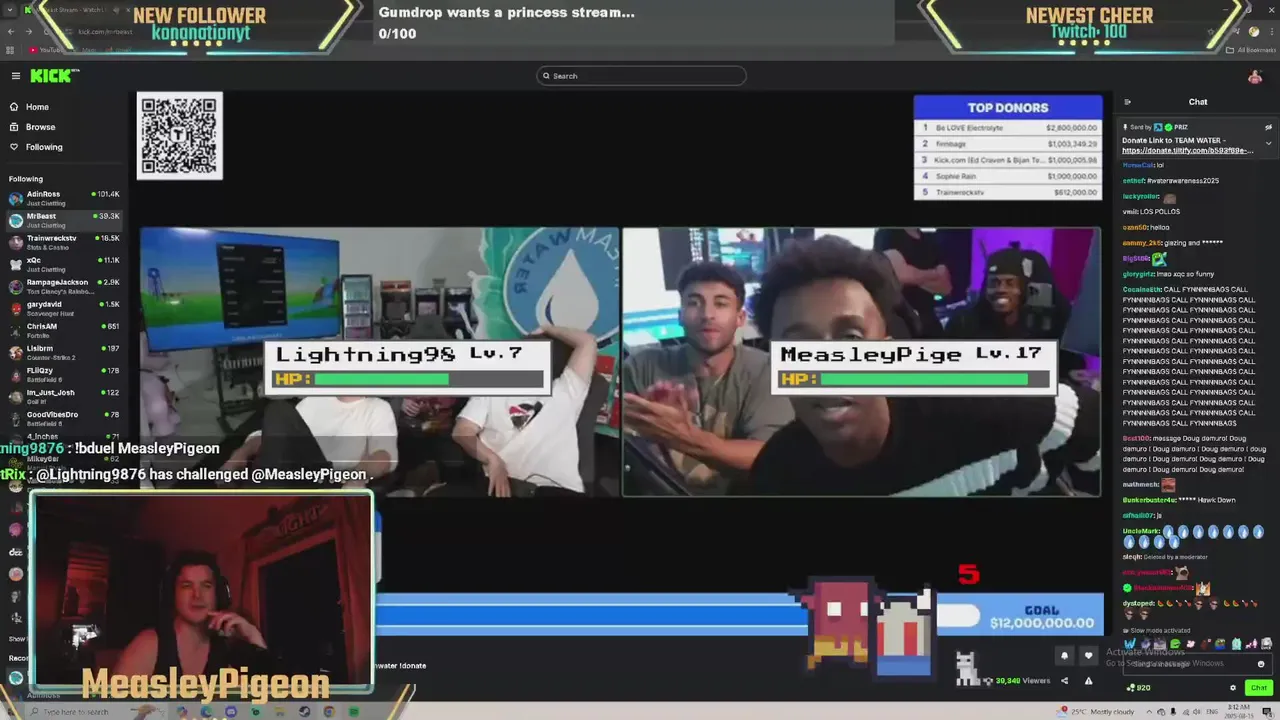Open AdinRoss channel in Following list

[x=64, y=197]
